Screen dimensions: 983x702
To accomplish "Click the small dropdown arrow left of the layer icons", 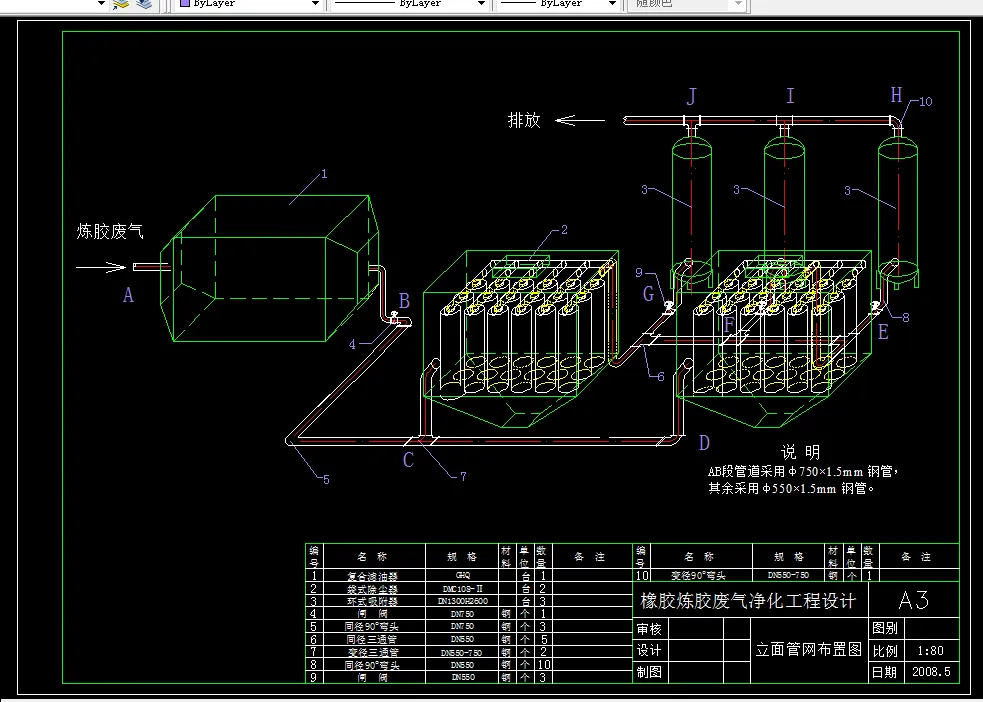I will (102, 4).
